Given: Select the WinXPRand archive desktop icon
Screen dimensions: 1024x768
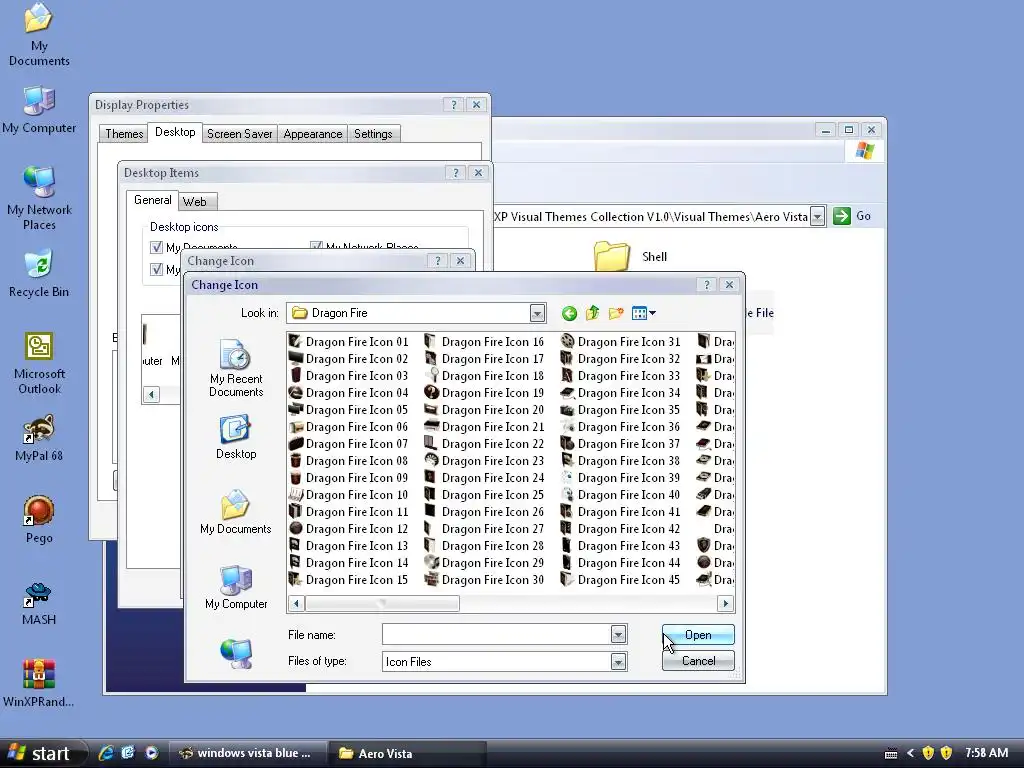Looking at the screenshot, I should pos(39,683).
